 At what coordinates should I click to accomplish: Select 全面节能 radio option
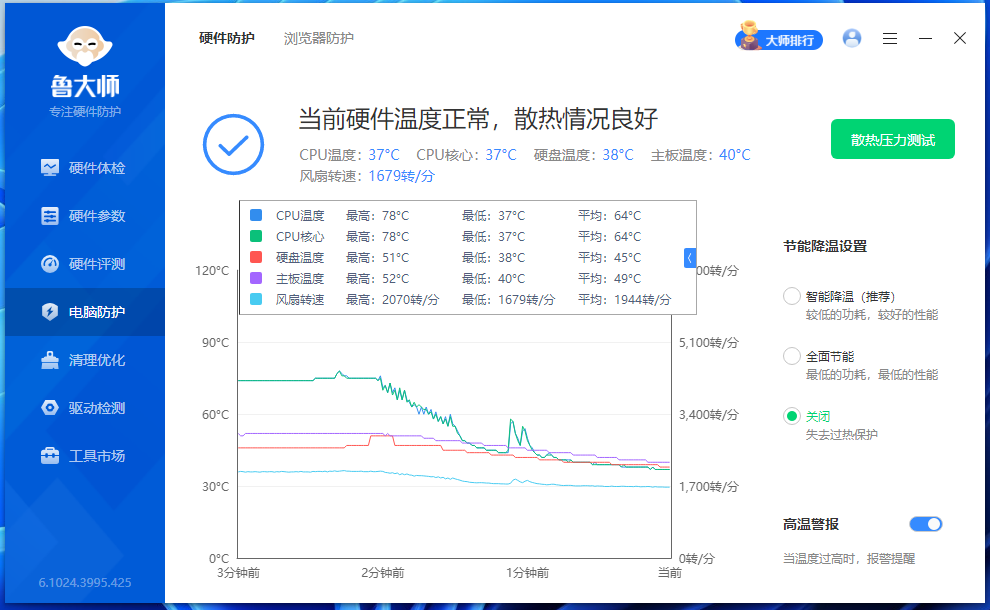pyautogui.click(x=792, y=356)
